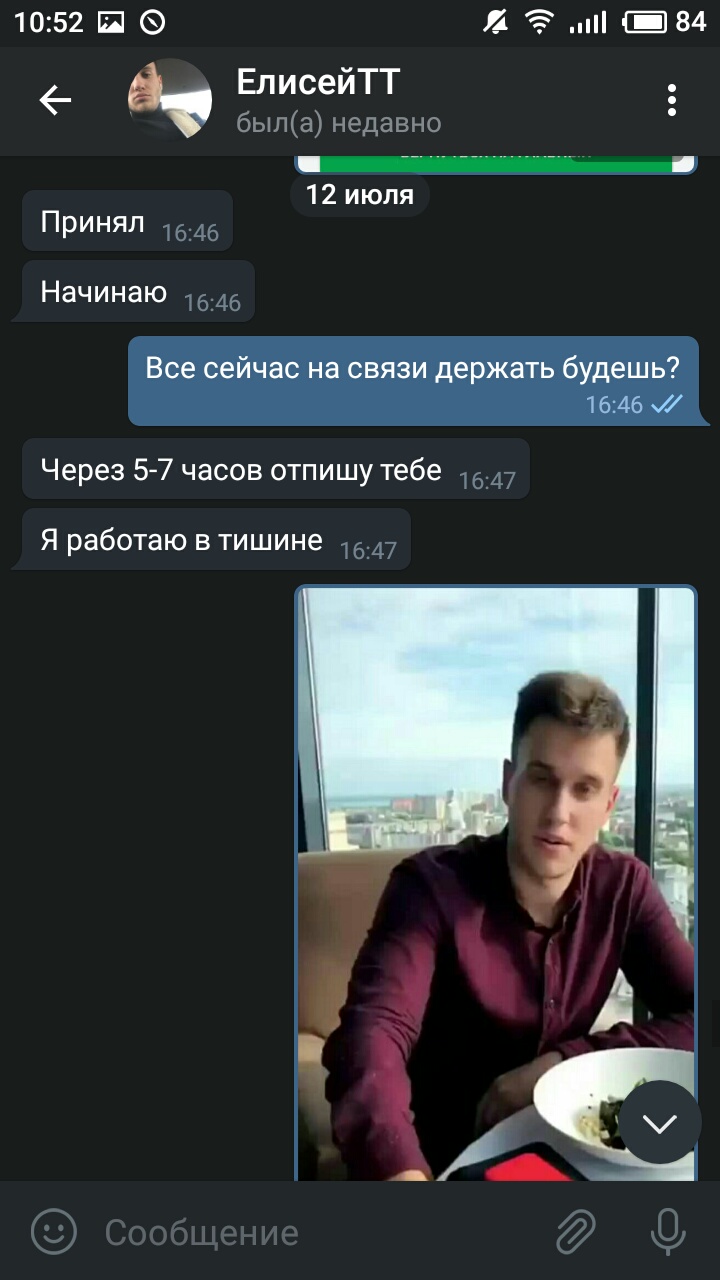The image size is (720, 1280).
Task: Attach a file with the paperclip icon
Action: coord(576,1231)
